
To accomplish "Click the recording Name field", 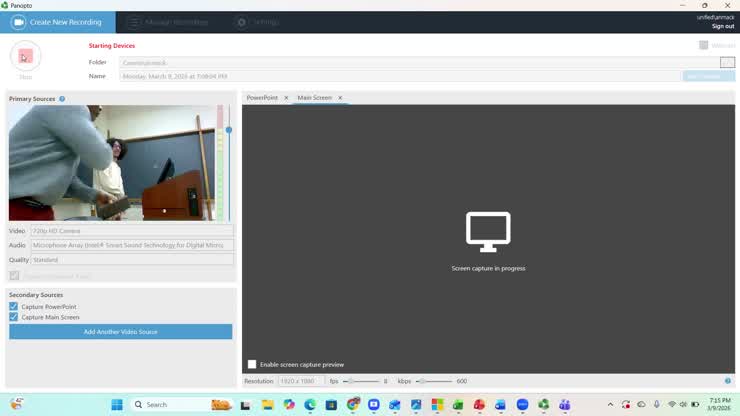I will coord(400,76).
